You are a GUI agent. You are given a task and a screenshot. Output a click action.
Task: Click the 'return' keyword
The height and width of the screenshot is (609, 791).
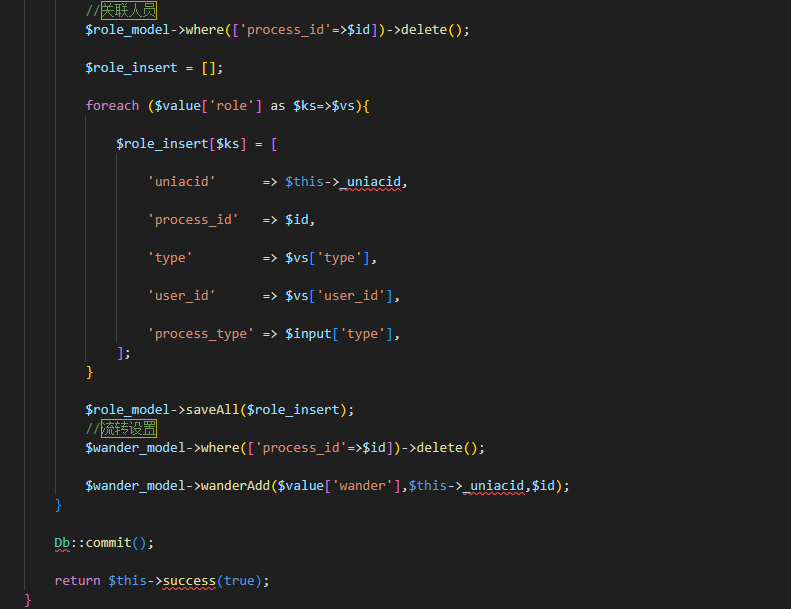(77, 581)
